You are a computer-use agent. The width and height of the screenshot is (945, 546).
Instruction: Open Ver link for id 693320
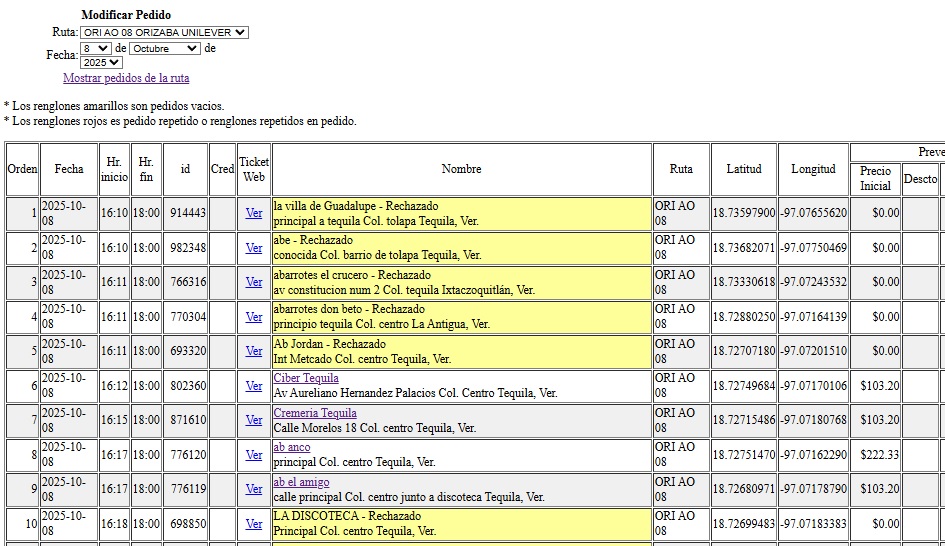pos(254,351)
